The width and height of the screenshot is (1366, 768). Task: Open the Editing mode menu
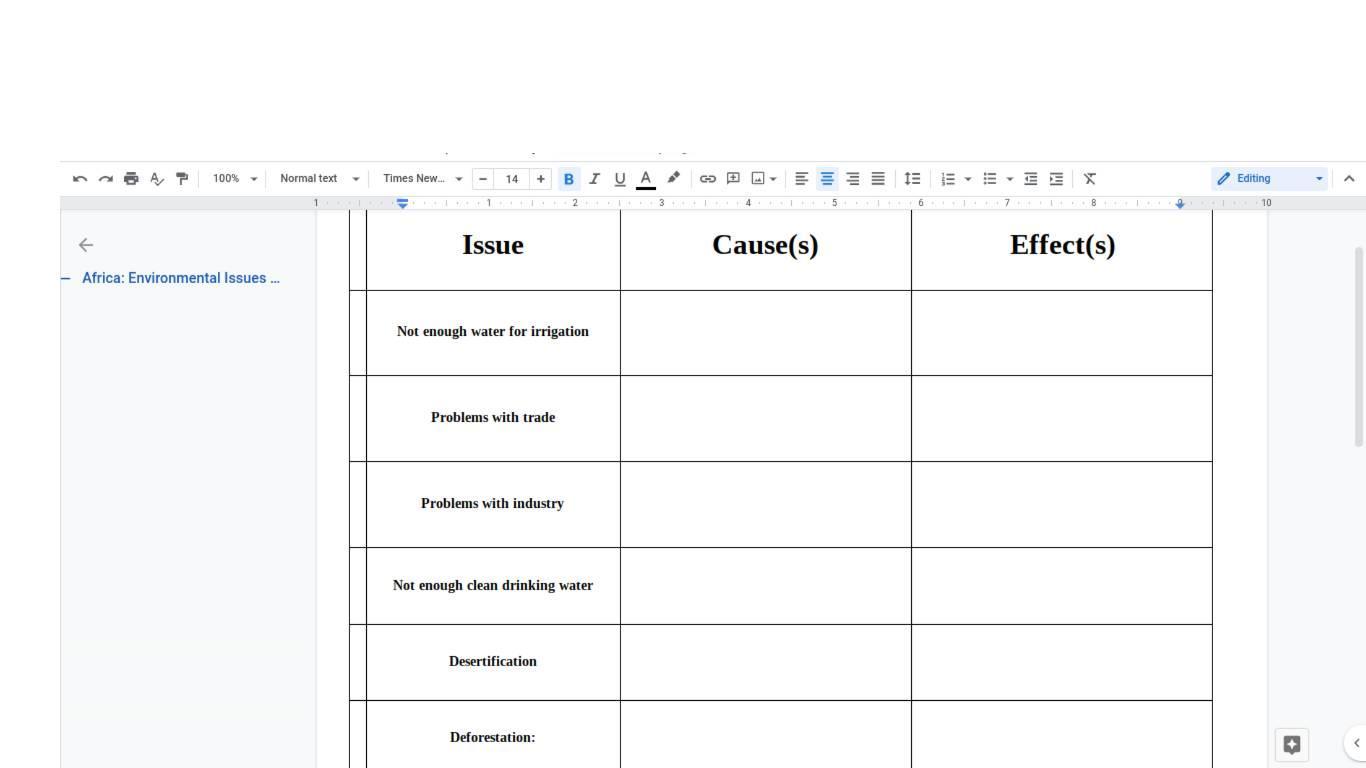[x=1269, y=179]
